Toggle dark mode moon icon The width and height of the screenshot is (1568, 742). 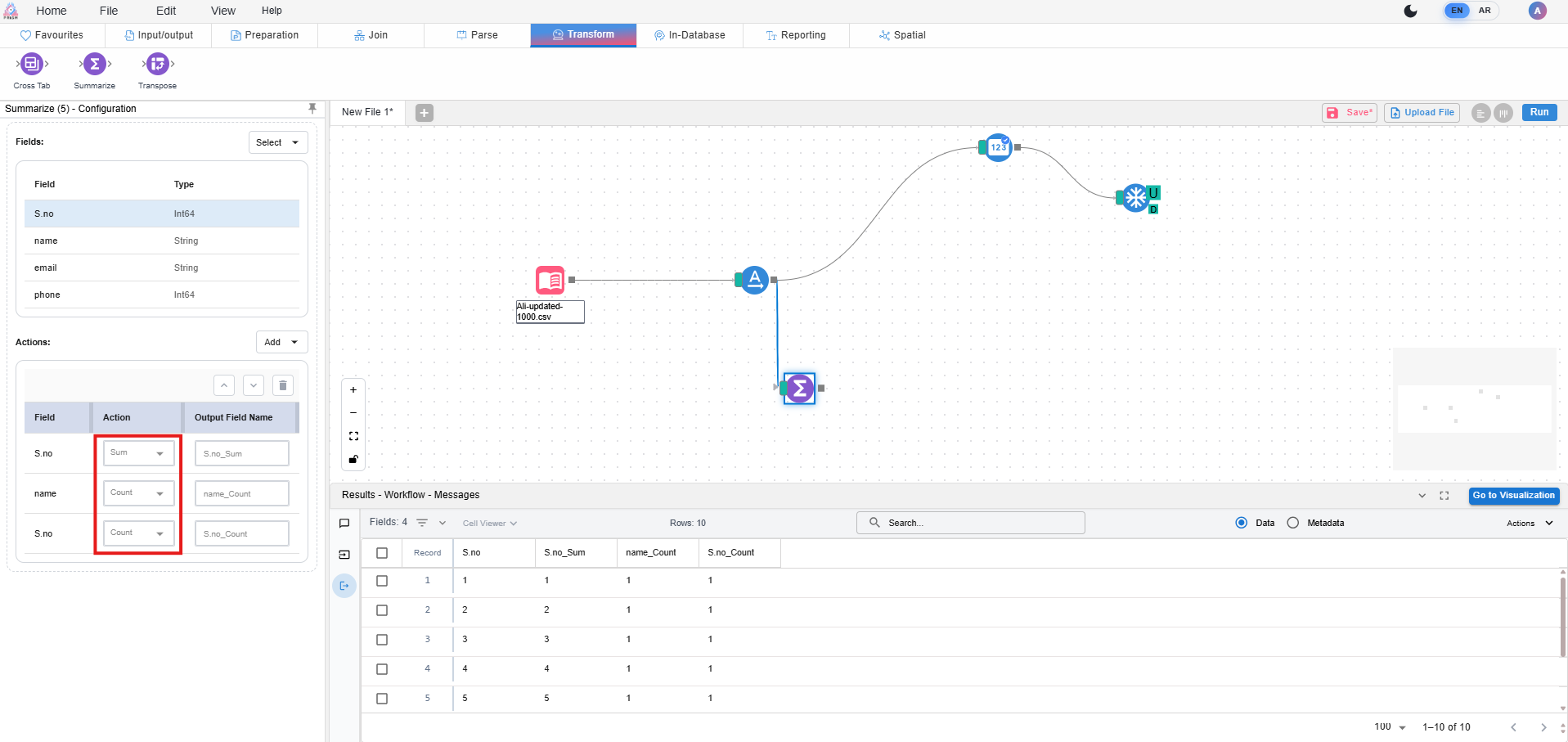tap(1410, 11)
